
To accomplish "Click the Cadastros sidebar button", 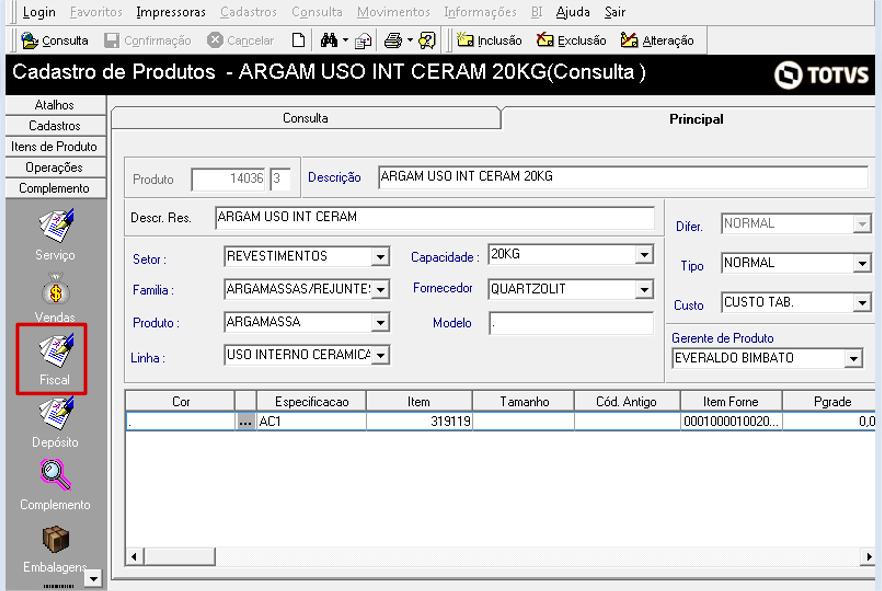I will (x=55, y=126).
